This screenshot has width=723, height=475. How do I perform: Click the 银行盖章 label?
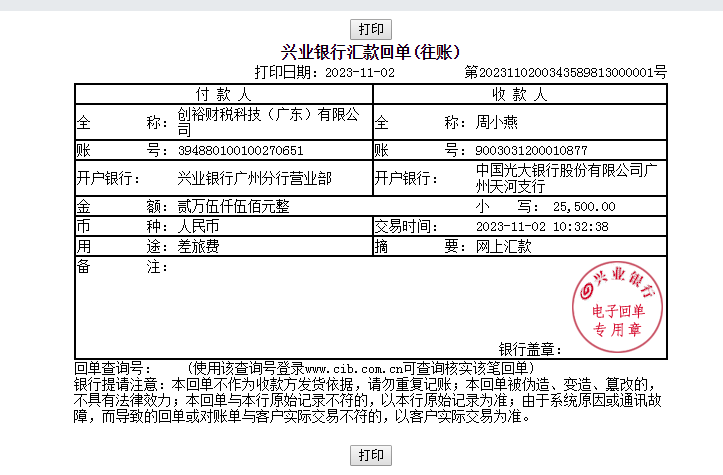(x=530, y=350)
